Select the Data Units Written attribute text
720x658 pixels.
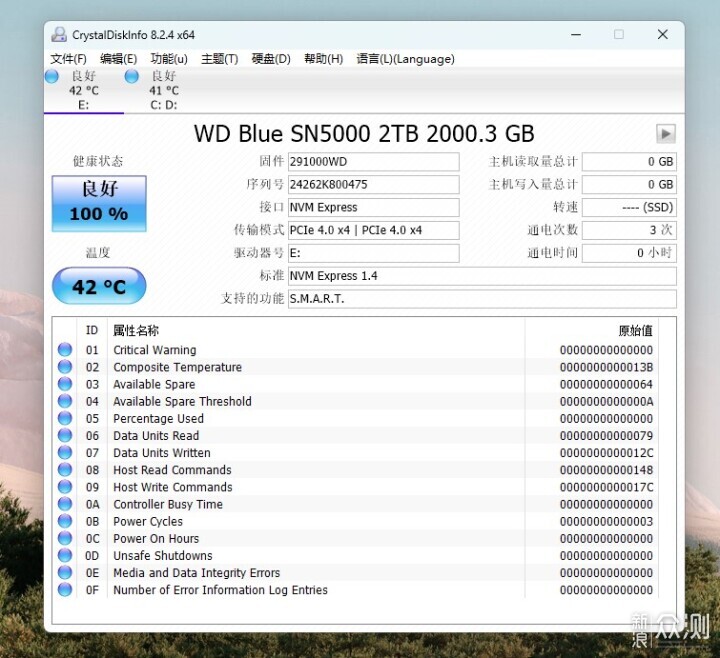pos(162,453)
